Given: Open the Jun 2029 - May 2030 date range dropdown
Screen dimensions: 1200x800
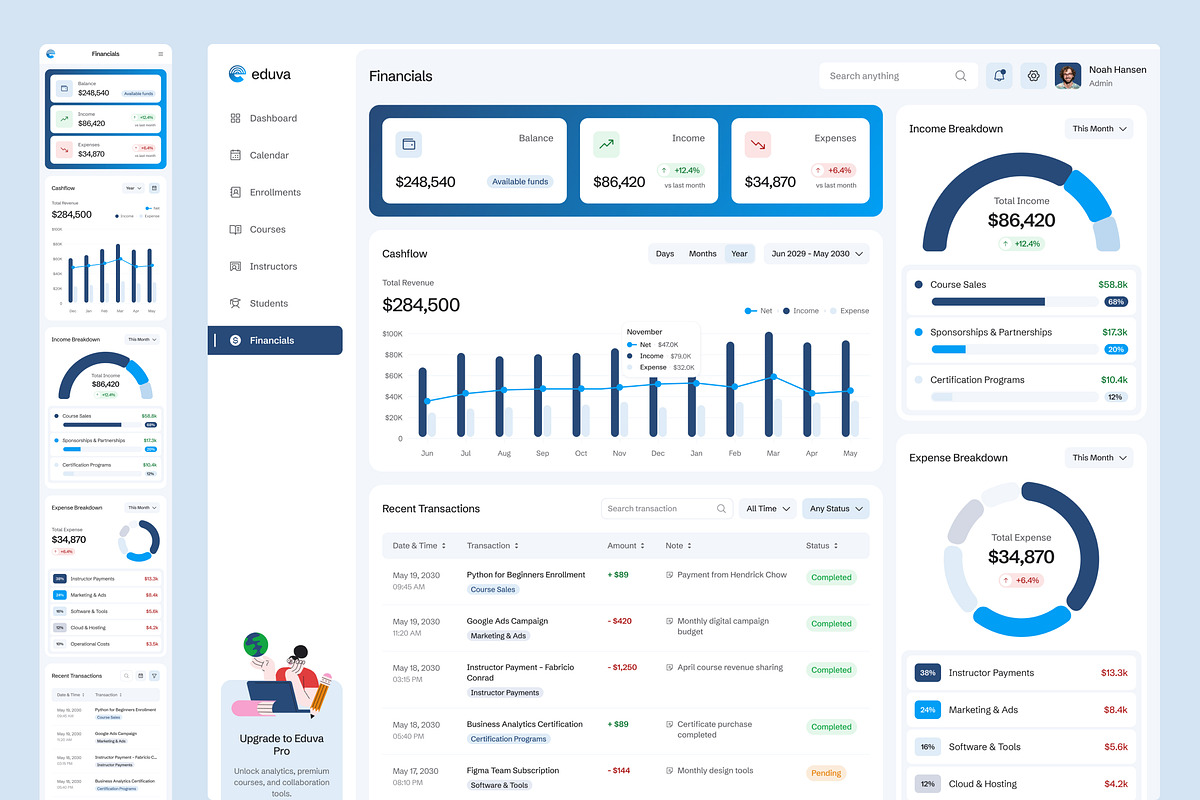Looking at the screenshot, I should click(817, 254).
